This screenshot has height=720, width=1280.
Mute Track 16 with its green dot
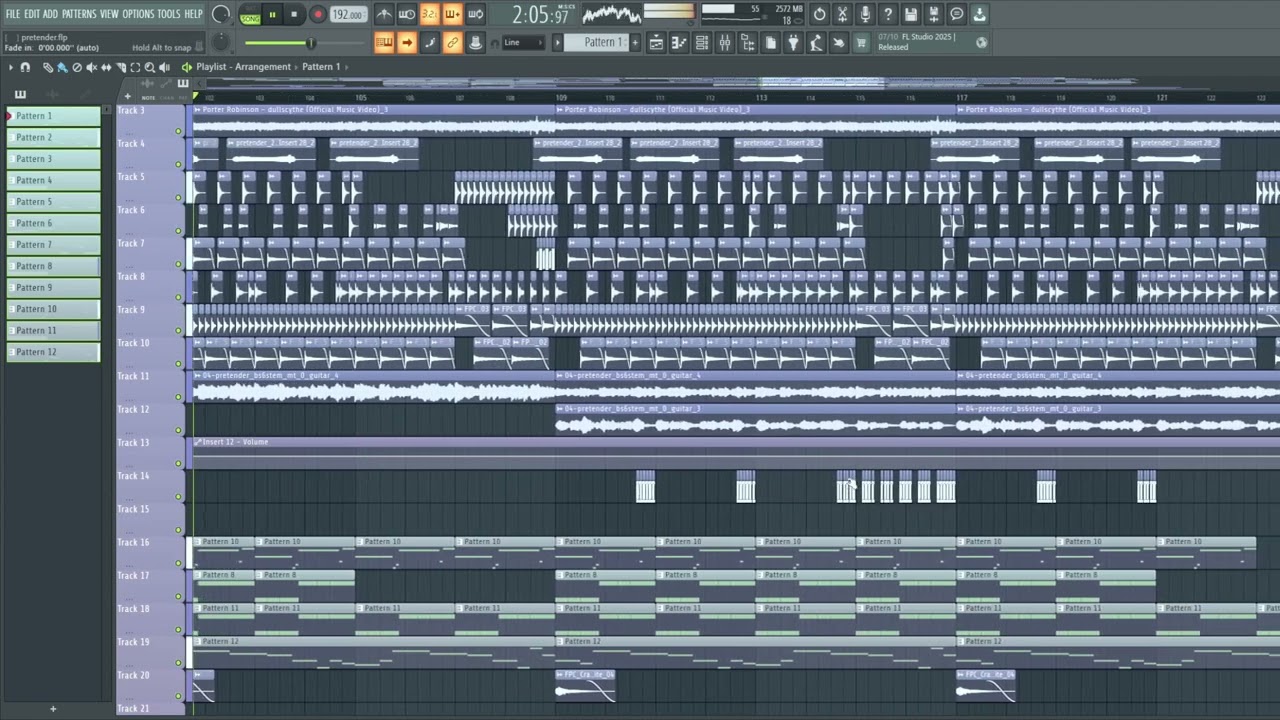pyautogui.click(x=179, y=563)
